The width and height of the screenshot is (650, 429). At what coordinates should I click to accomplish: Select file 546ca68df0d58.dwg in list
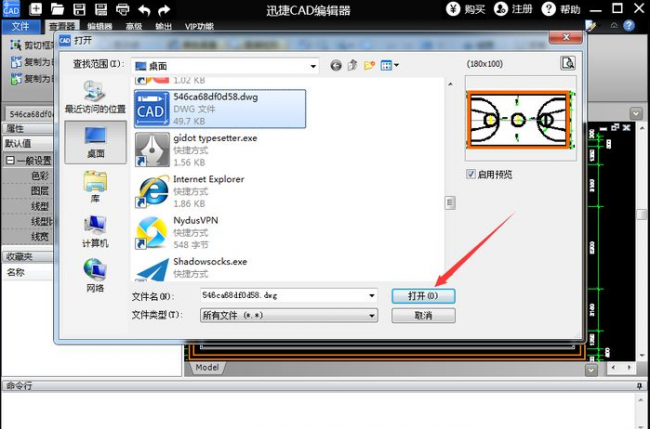pyautogui.click(x=220, y=109)
